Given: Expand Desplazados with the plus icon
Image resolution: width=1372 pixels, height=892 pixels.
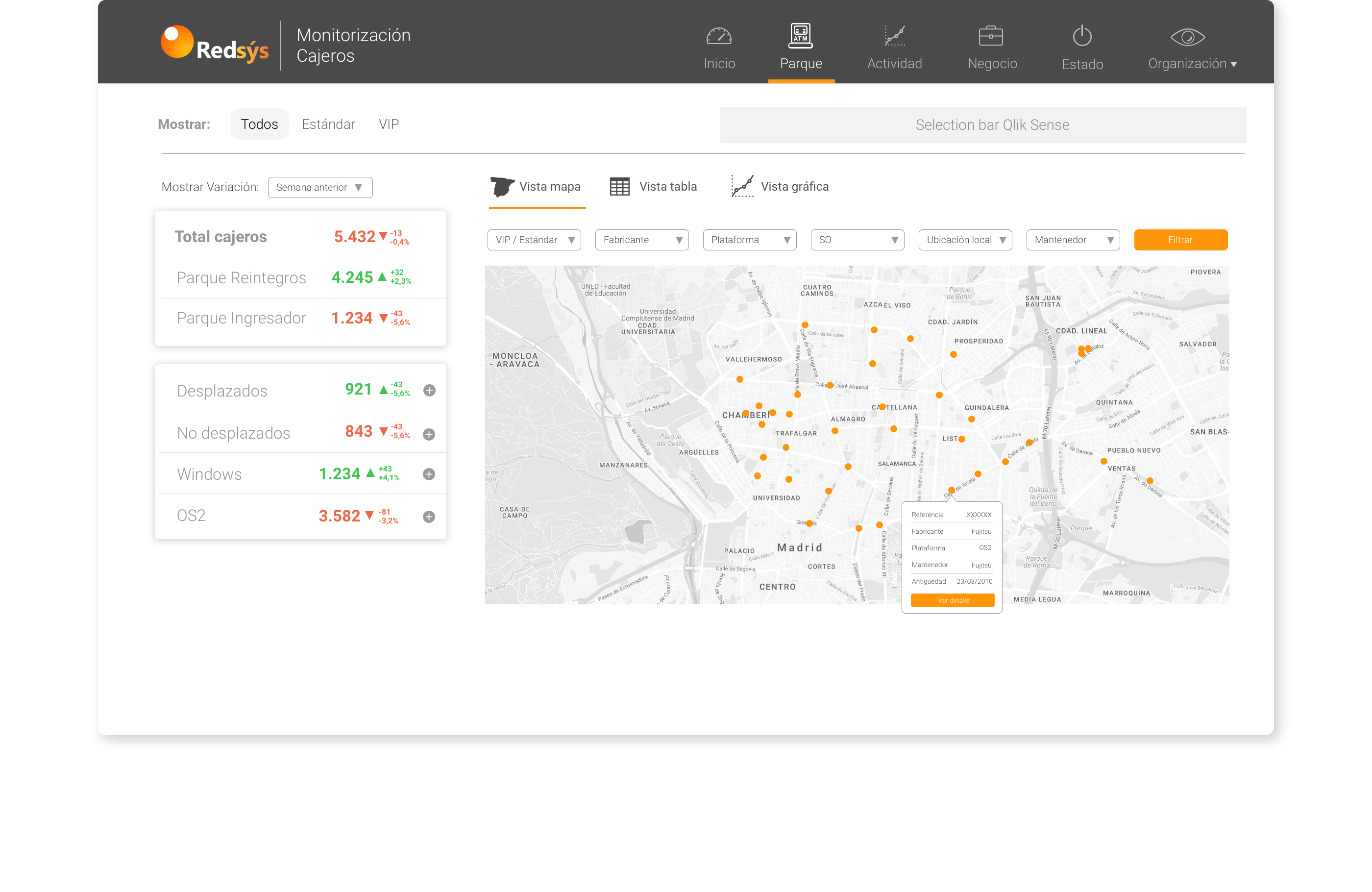Looking at the screenshot, I should 429,390.
